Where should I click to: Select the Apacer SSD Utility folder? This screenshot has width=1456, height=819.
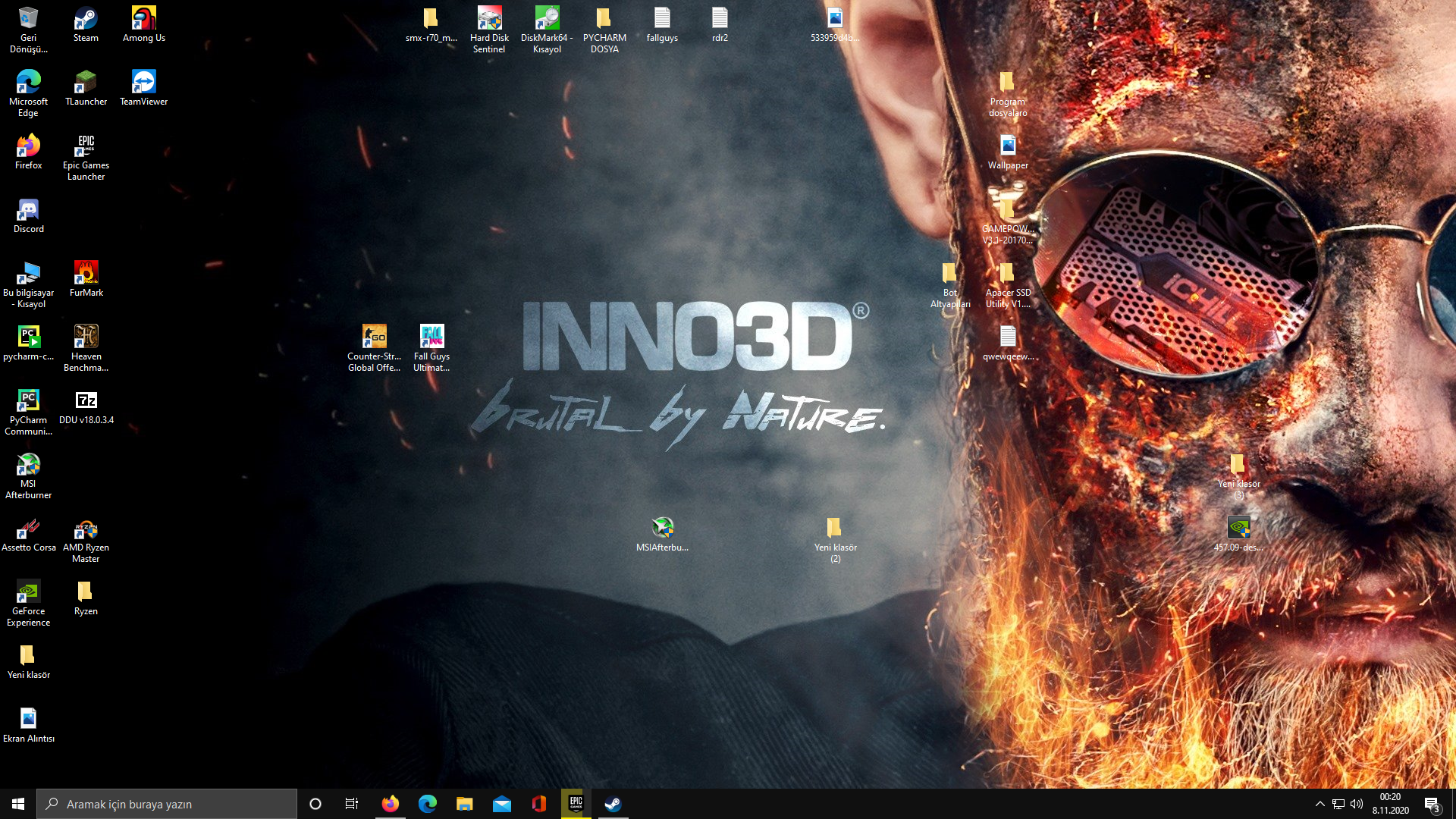point(1008,284)
